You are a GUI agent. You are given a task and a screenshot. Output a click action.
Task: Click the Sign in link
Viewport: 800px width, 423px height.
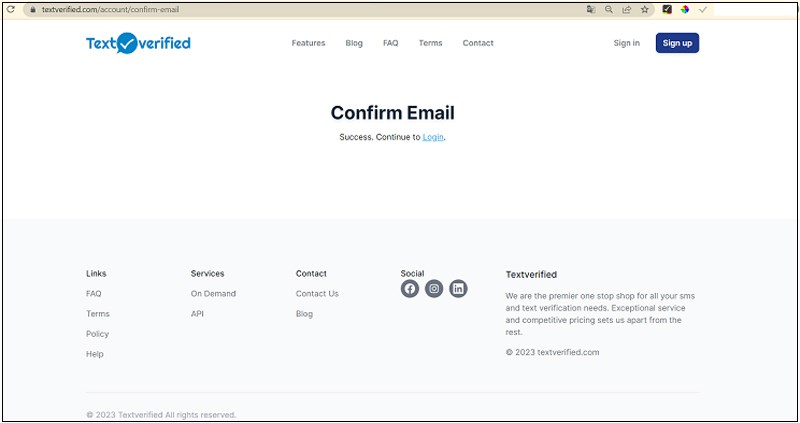coord(626,43)
